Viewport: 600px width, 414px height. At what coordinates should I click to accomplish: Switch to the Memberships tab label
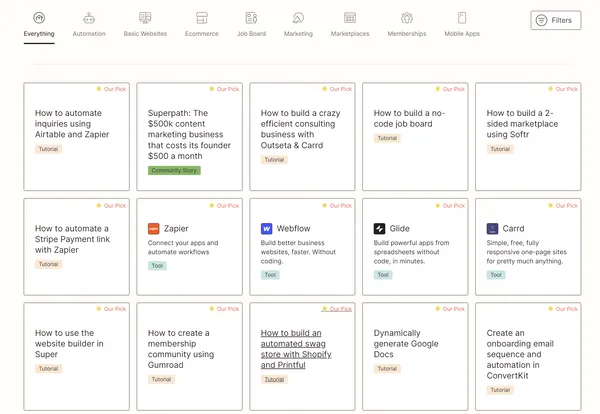tap(407, 34)
